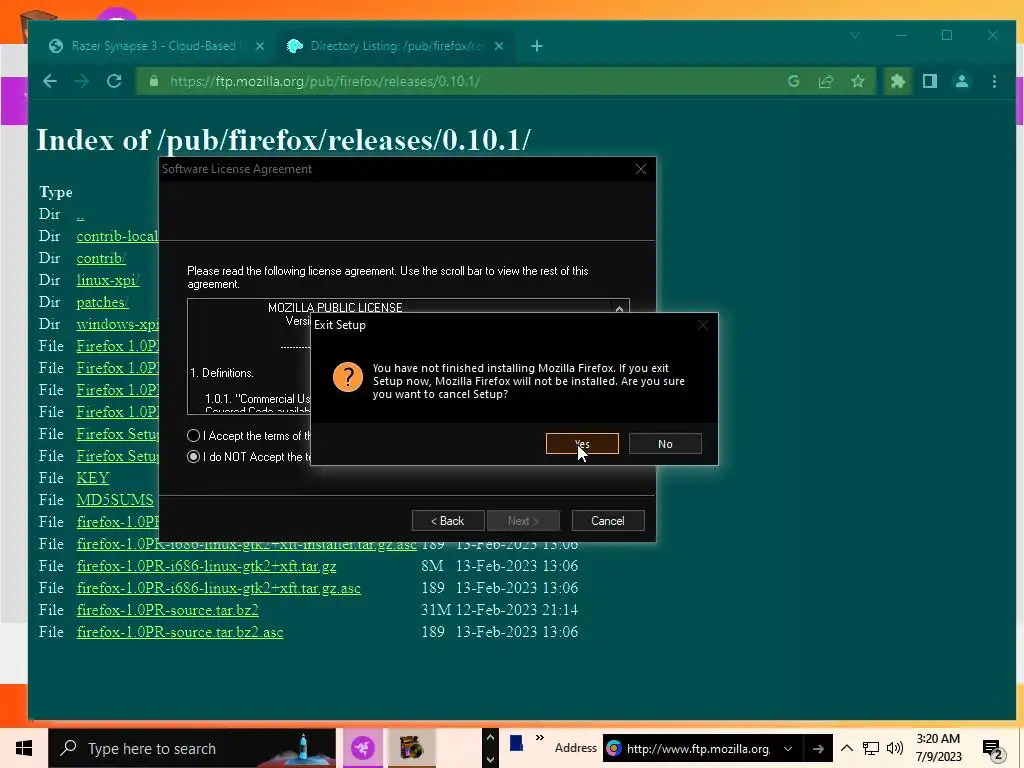Click the taskbar toolbar up arrow
This screenshot has height=768, width=1024.
(x=490, y=737)
